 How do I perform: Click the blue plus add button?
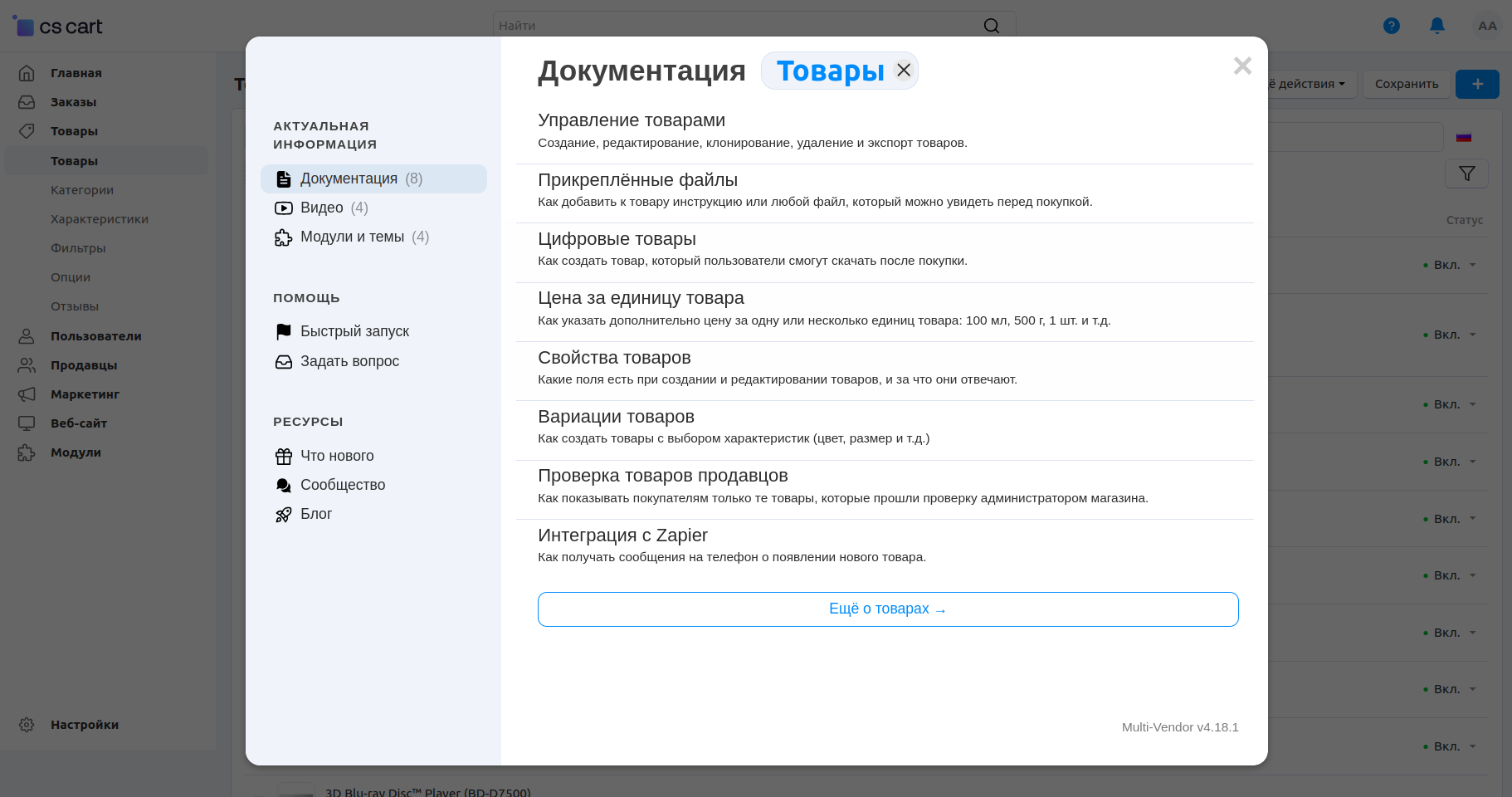click(x=1477, y=84)
